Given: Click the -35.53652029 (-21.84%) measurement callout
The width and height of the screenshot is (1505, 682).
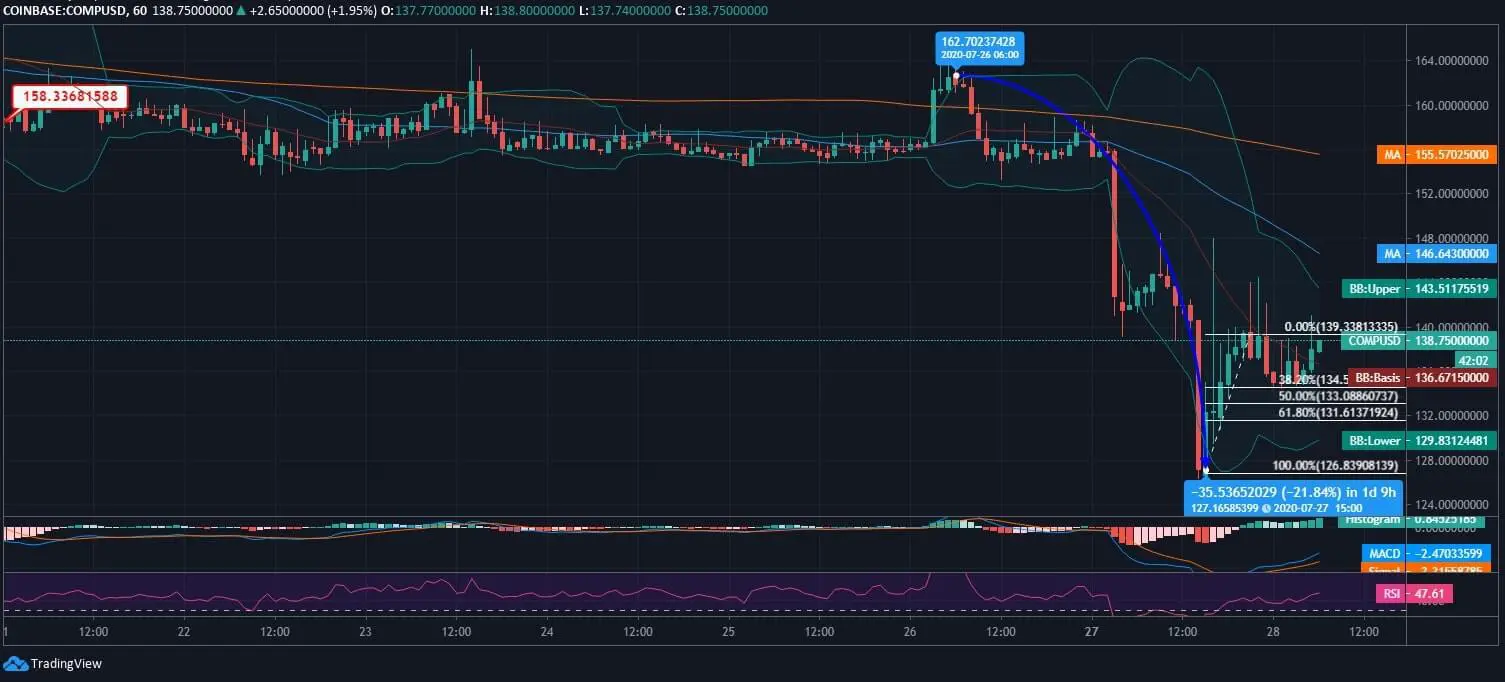Looking at the screenshot, I should 1293,498.
